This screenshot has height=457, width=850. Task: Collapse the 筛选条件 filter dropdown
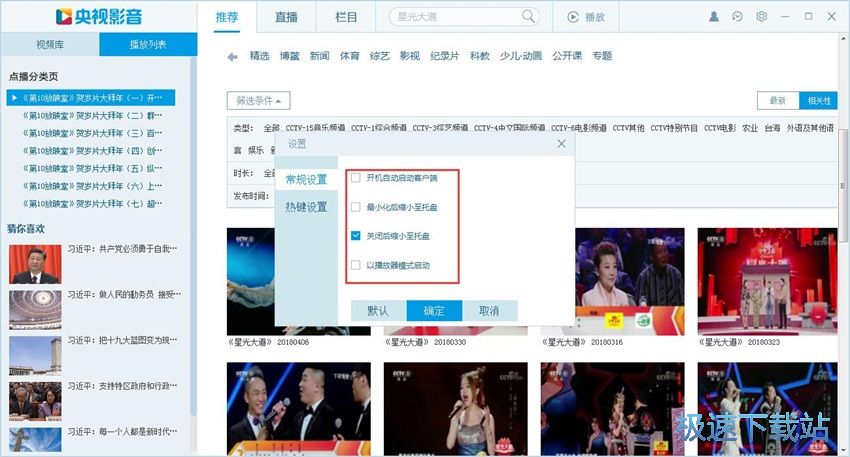259,101
